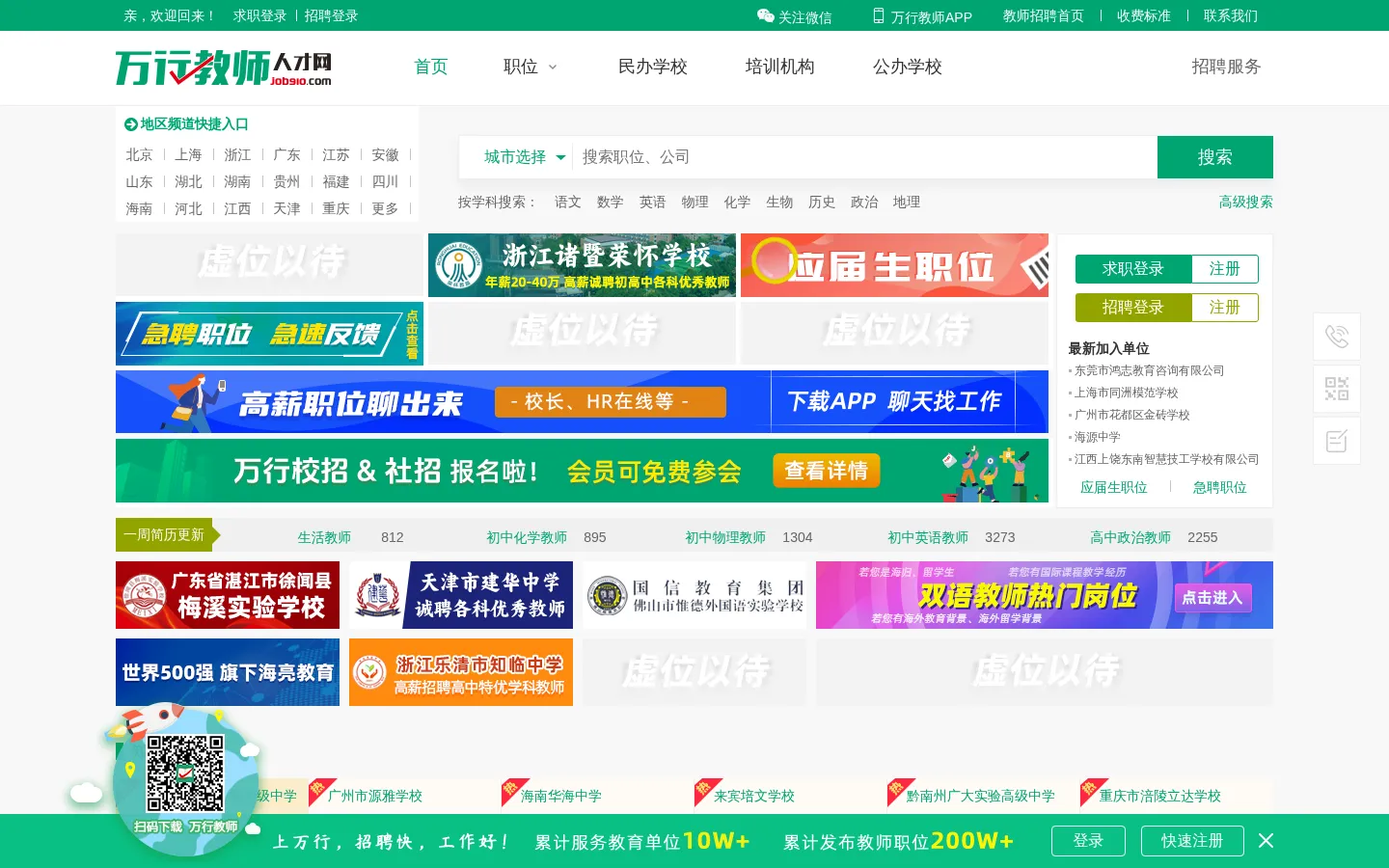Open the QR code sidebar icon
Screen dimensions: 1389x868
click(1337, 389)
